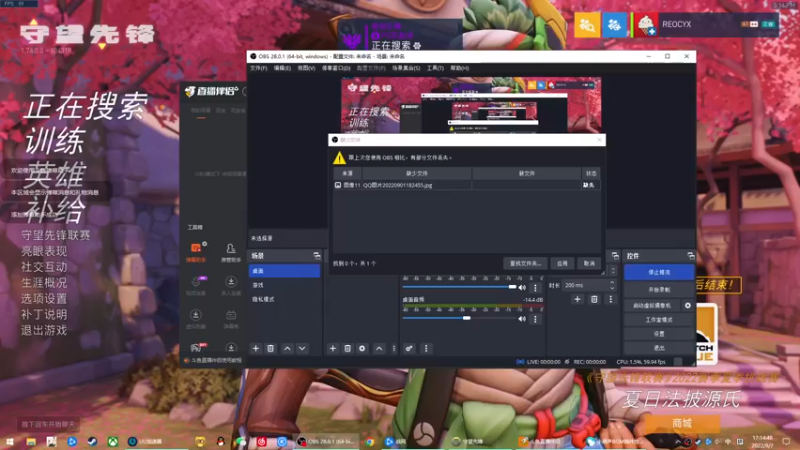
Task: Open the Windows Start menu
Action: (10, 441)
